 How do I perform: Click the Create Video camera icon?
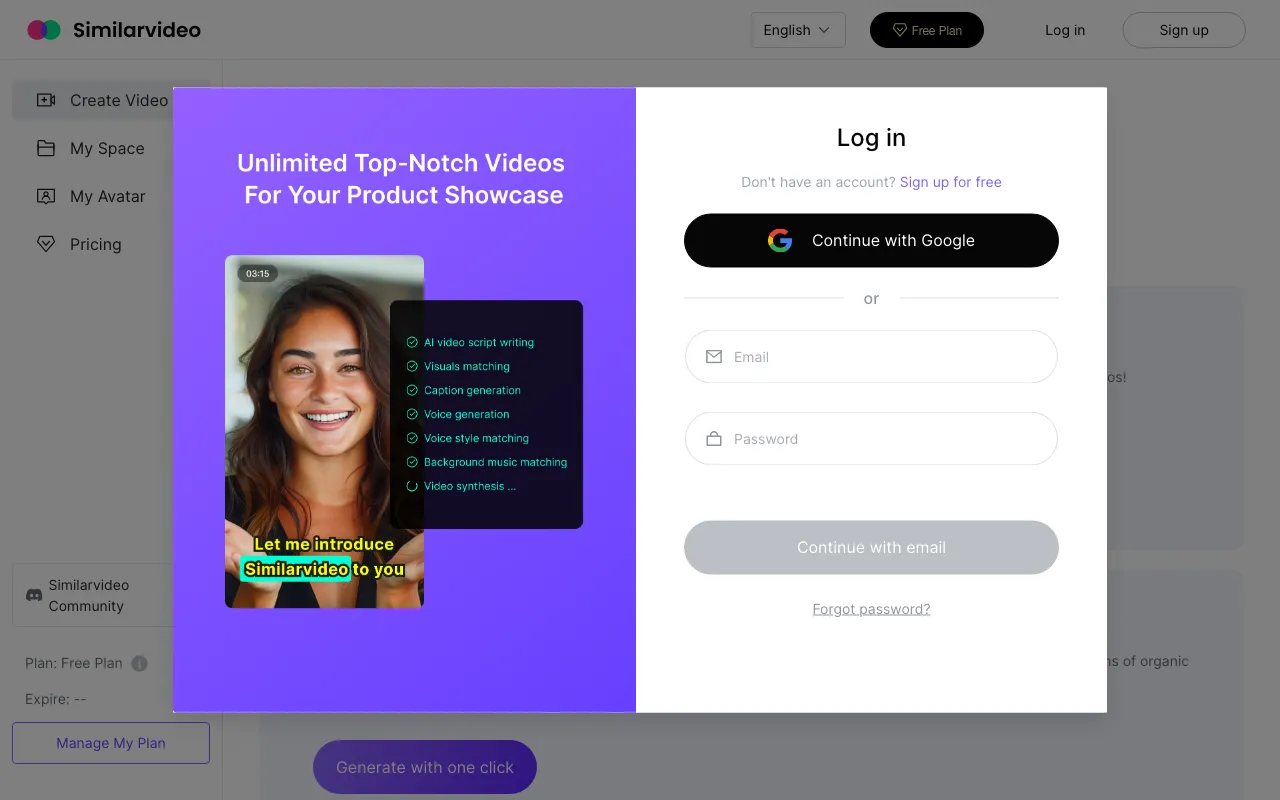pos(46,100)
